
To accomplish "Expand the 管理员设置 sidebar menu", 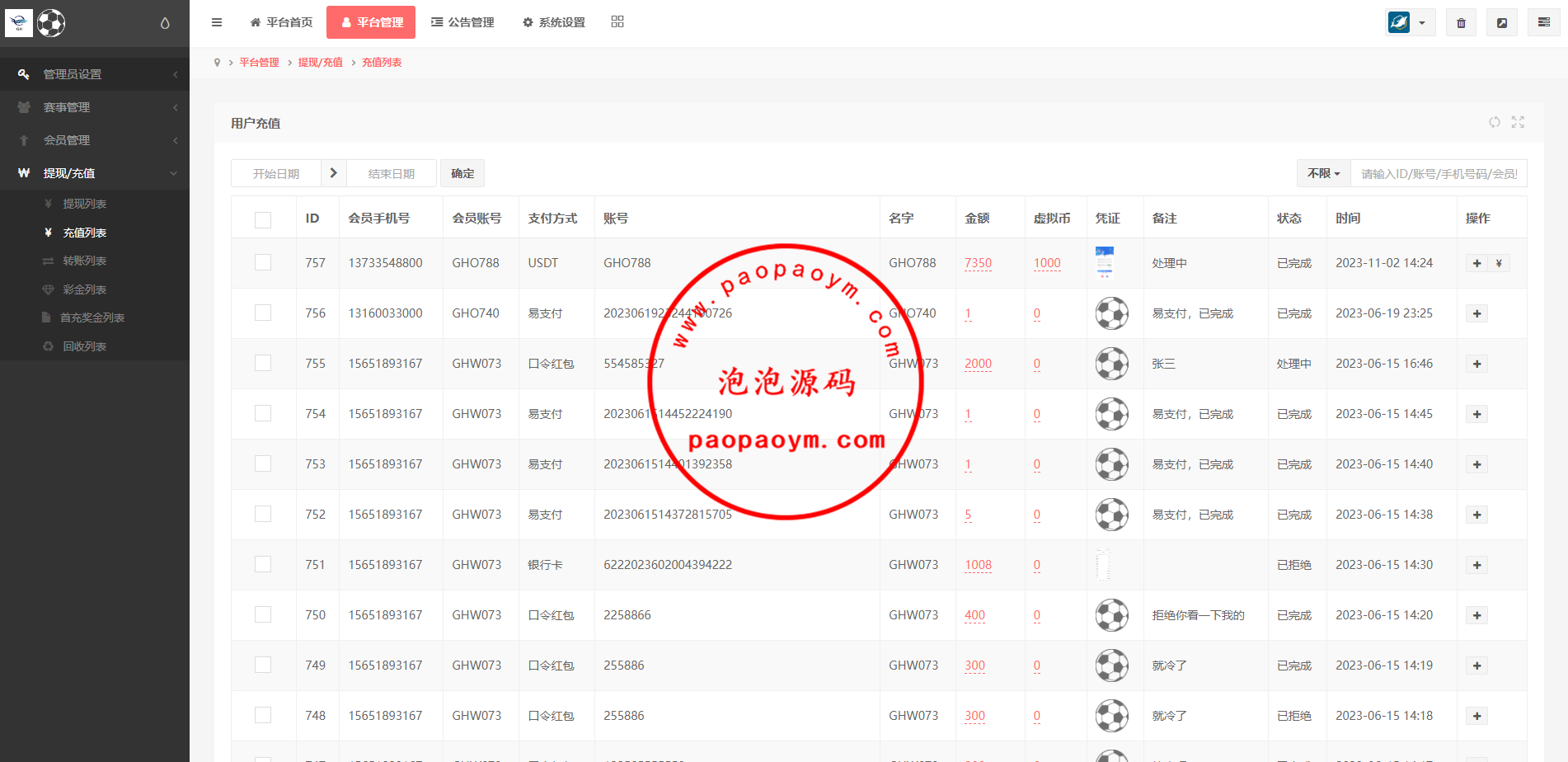I will point(95,74).
